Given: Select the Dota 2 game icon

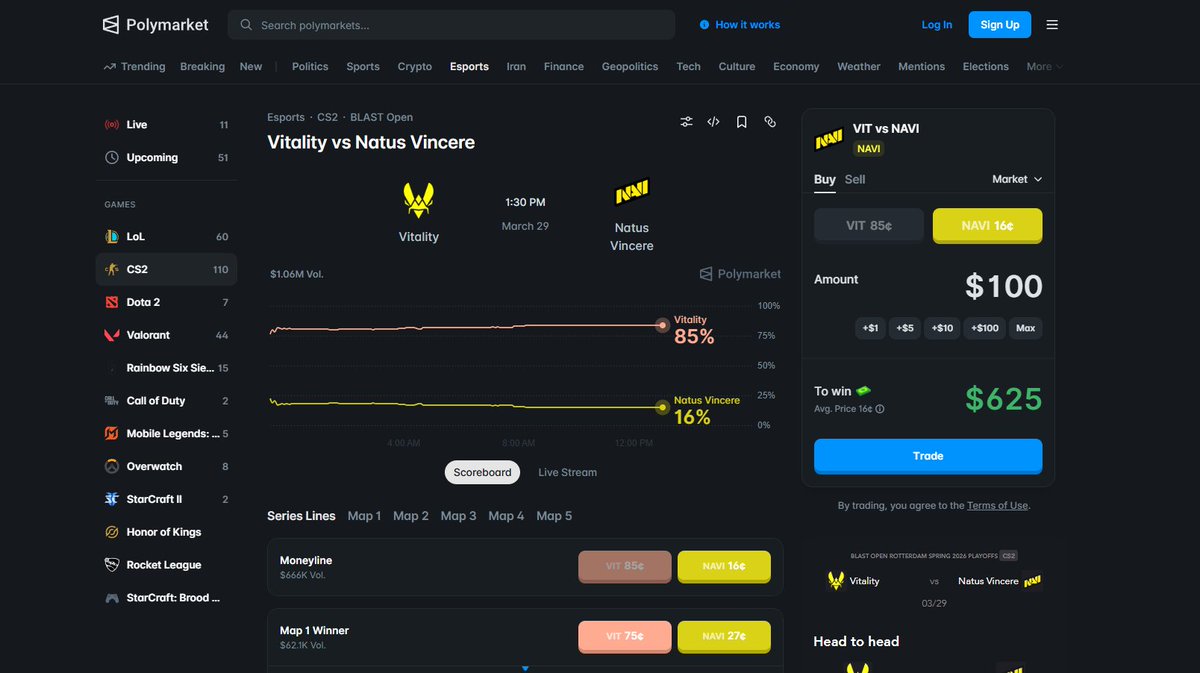Looking at the screenshot, I should pyautogui.click(x=112, y=302).
